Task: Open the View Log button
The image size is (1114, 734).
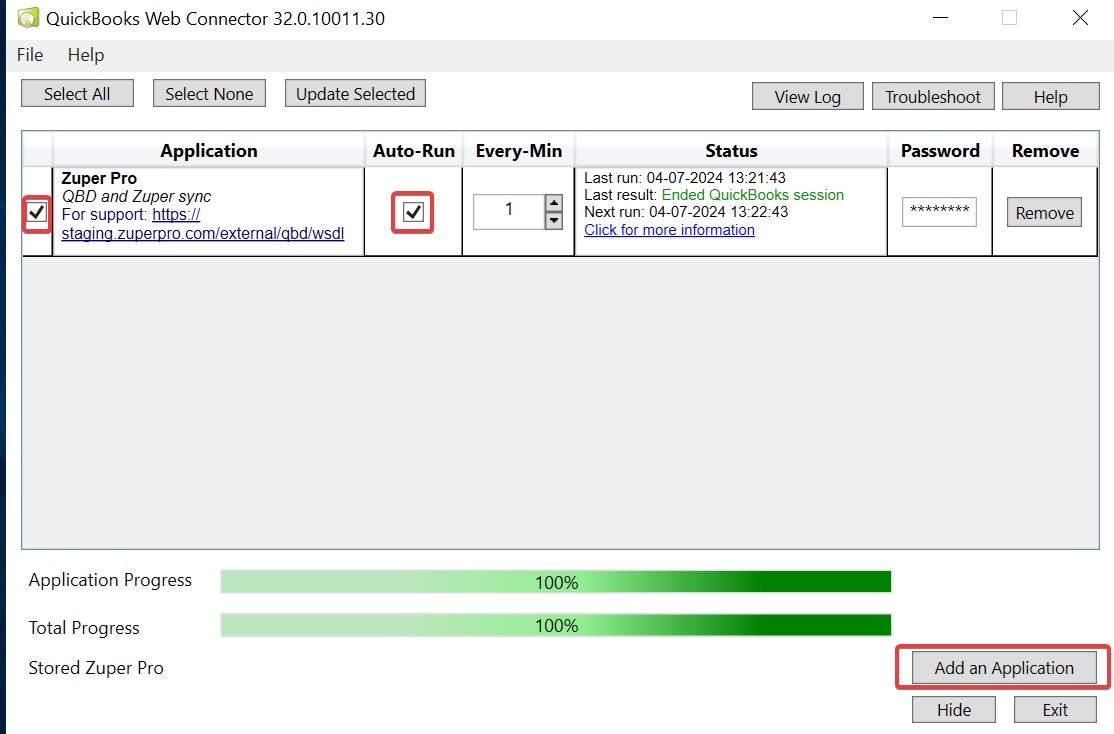Action: (807, 97)
